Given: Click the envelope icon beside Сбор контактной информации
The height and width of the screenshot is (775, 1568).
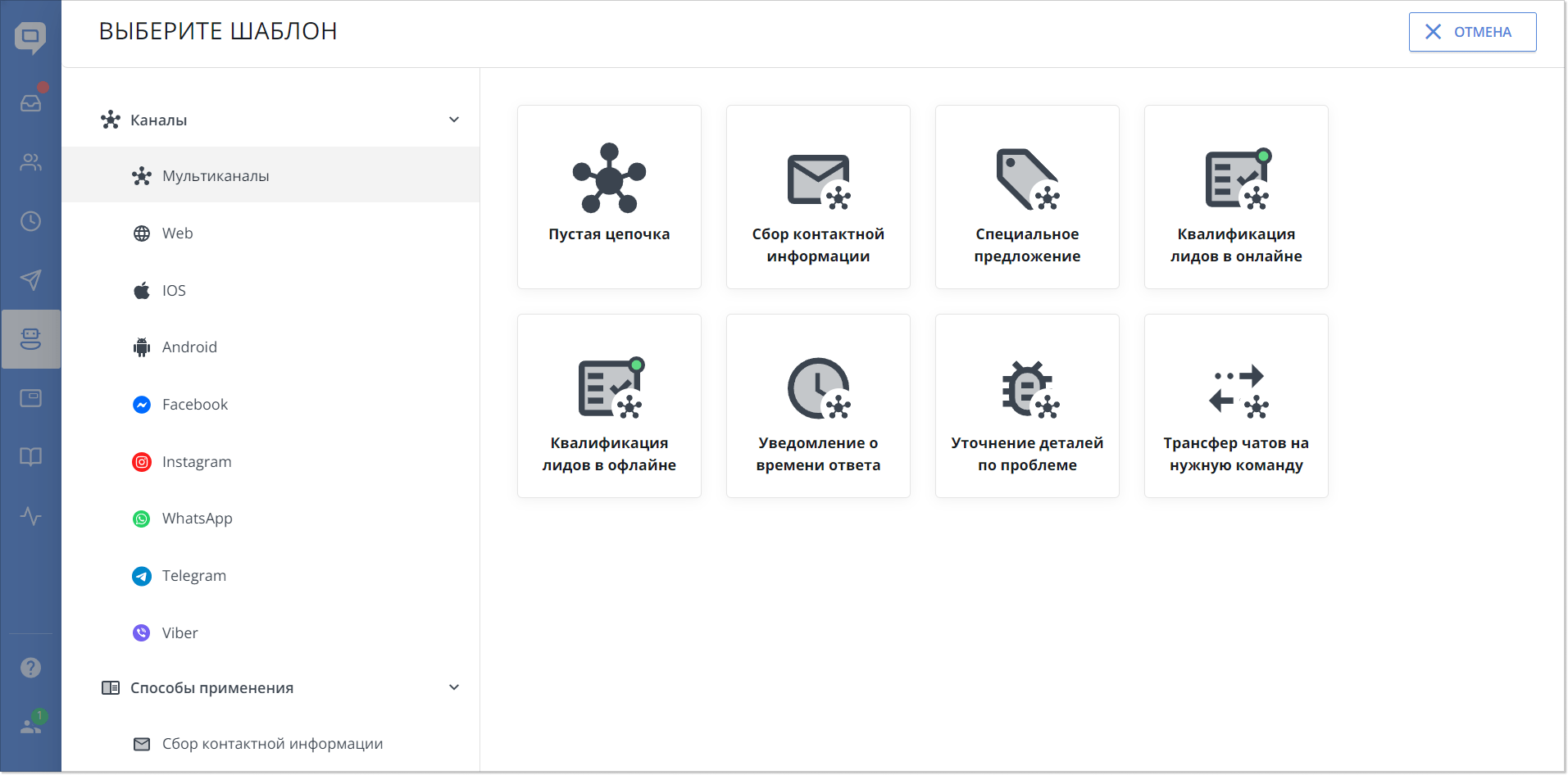Looking at the screenshot, I should coord(142,744).
